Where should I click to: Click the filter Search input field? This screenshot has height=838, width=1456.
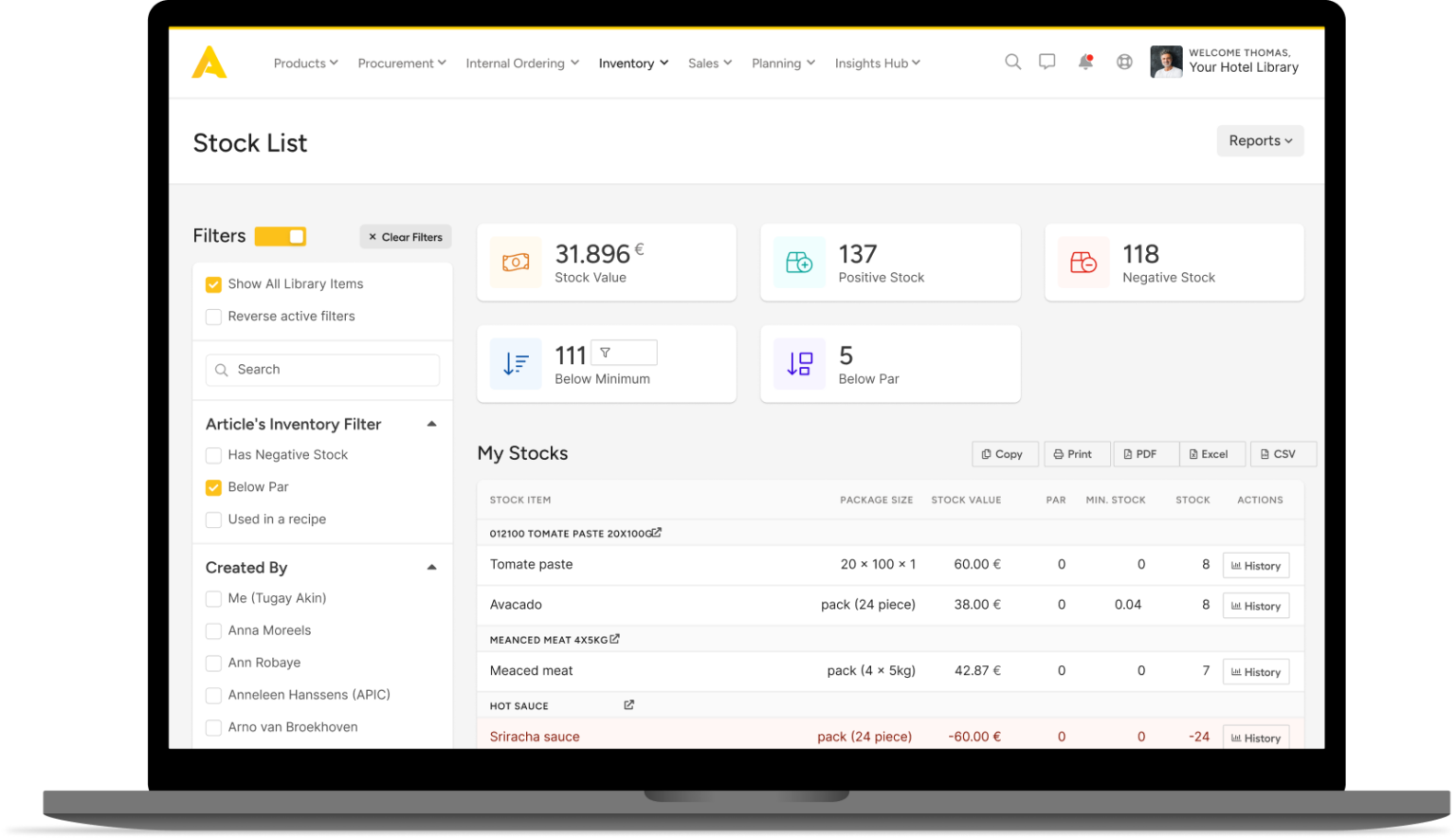(322, 370)
